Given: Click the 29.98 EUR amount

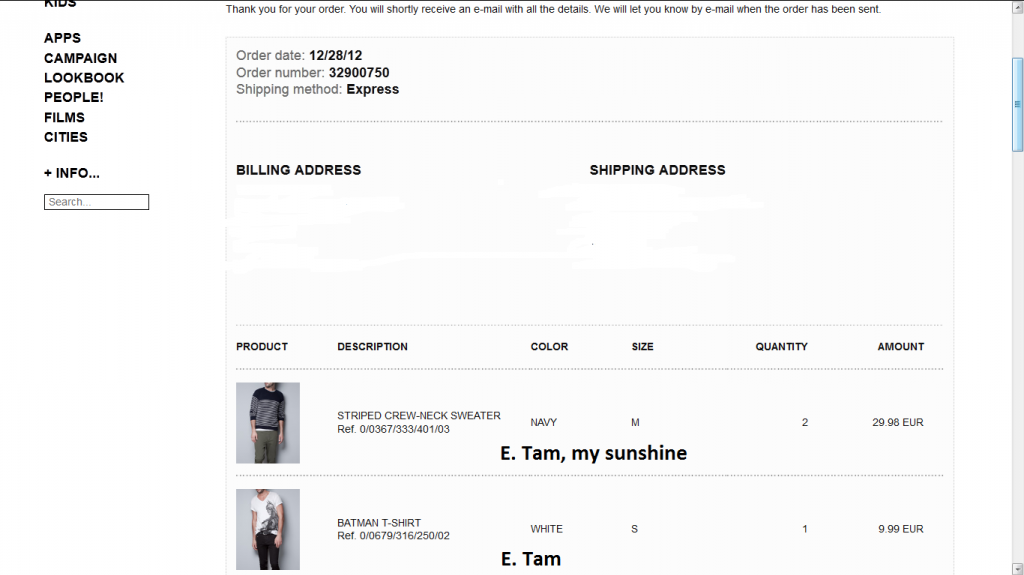Looking at the screenshot, I should (x=897, y=423).
